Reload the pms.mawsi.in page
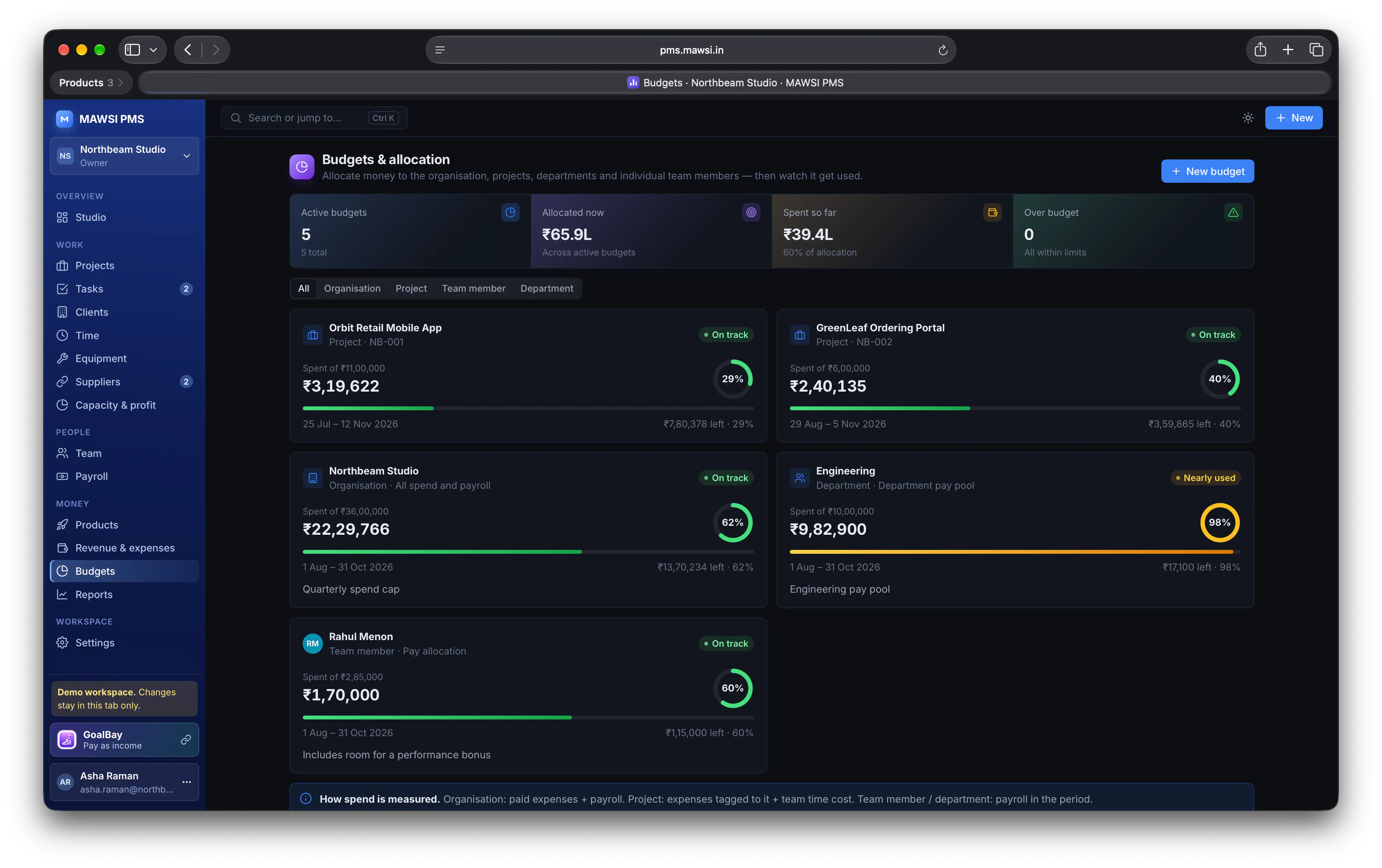 (x=942, y=50)
